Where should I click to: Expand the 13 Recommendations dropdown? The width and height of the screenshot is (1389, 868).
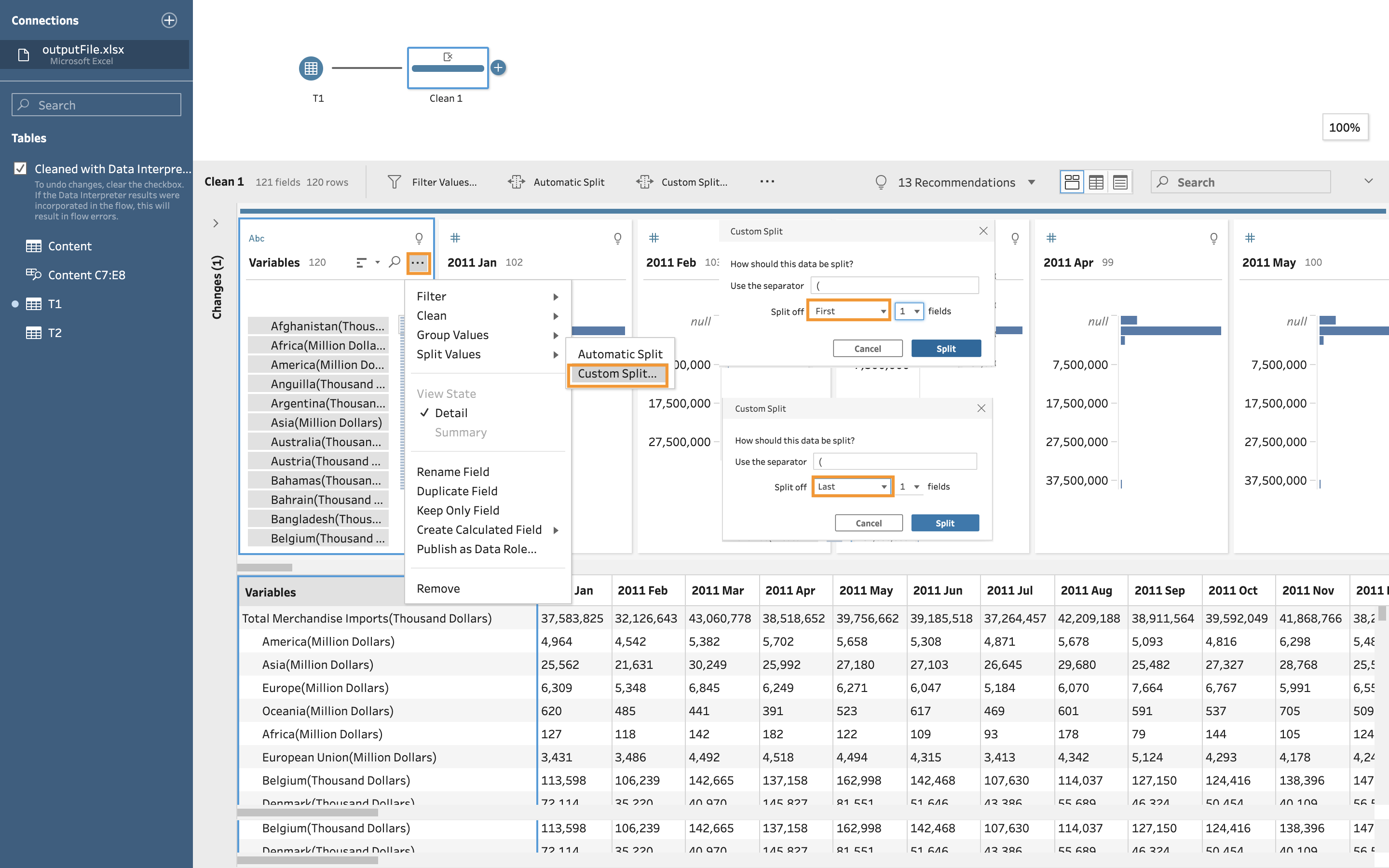(1032, 183)
